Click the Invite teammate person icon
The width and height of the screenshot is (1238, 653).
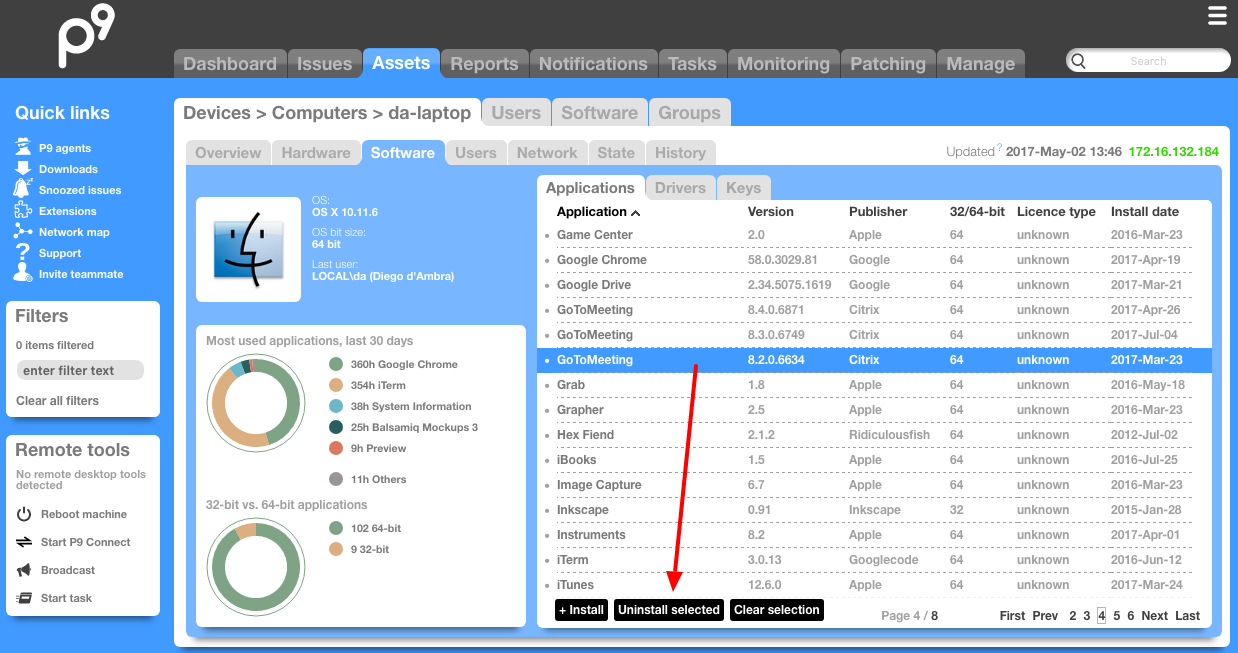(x=22, y=274)
